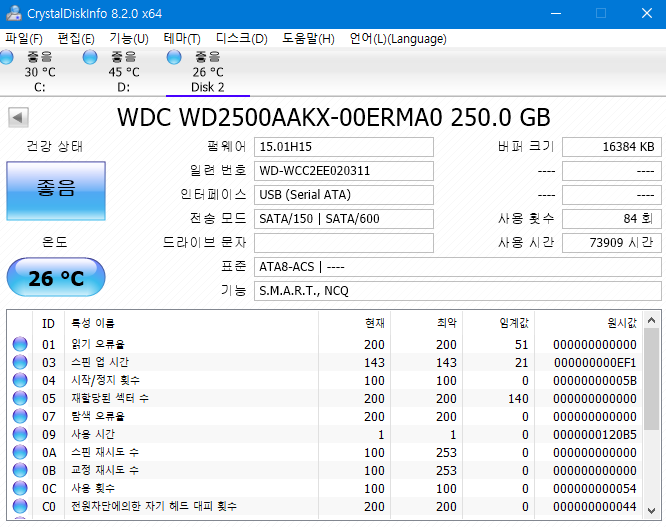The image size is (666, 527).
Task: Click raw value 0000000120B5
Action: click(595, 435)
